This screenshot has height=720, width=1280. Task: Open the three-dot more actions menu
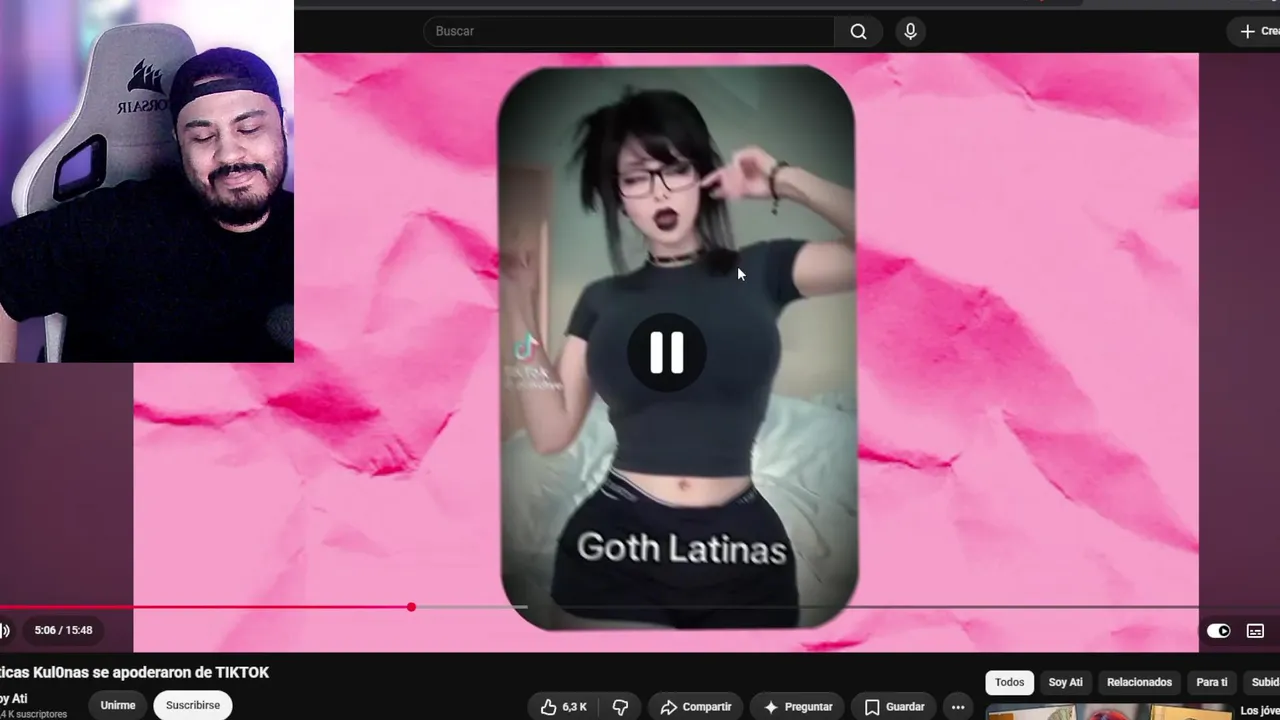click(958, 707)
